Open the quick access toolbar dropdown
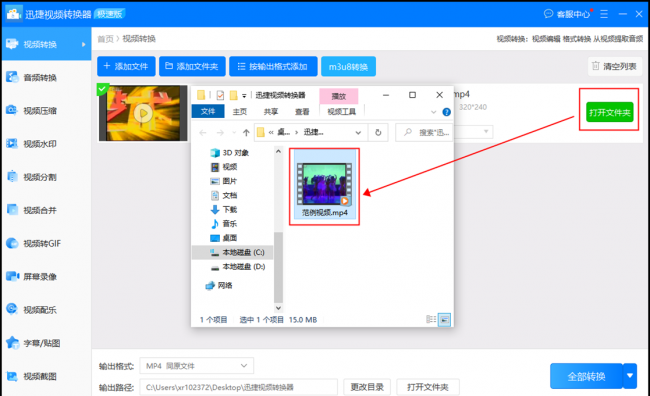650x396 pixels. click(x=244, y=96)
